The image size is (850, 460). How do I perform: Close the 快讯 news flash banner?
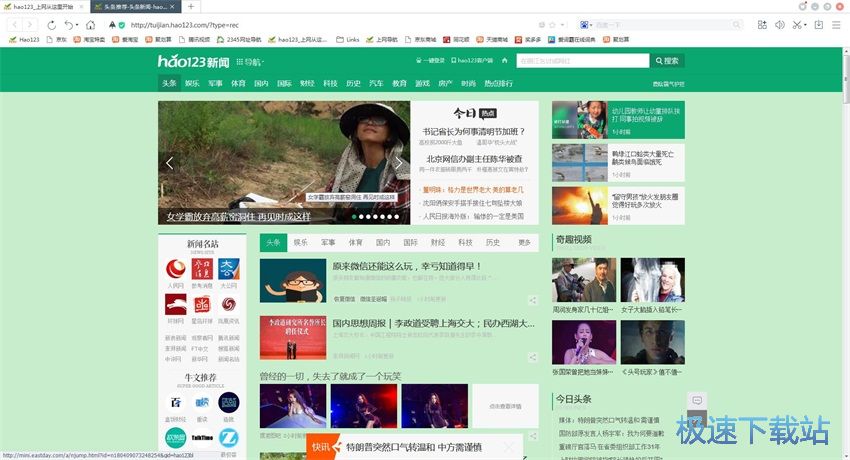tap(508, 447)
